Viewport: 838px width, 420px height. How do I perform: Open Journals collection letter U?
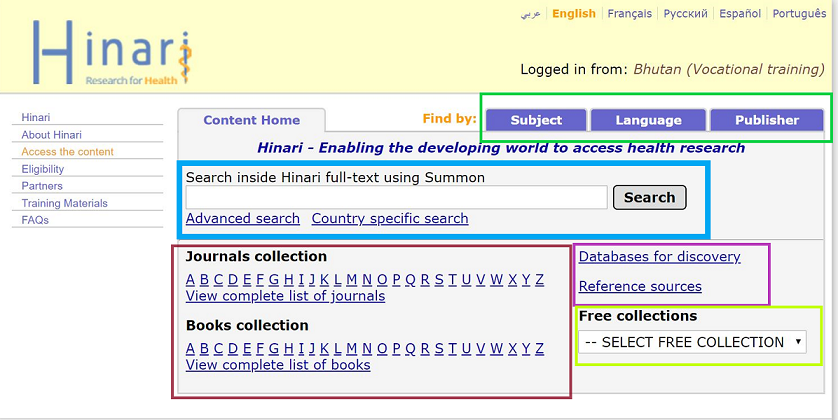[466, 279]
